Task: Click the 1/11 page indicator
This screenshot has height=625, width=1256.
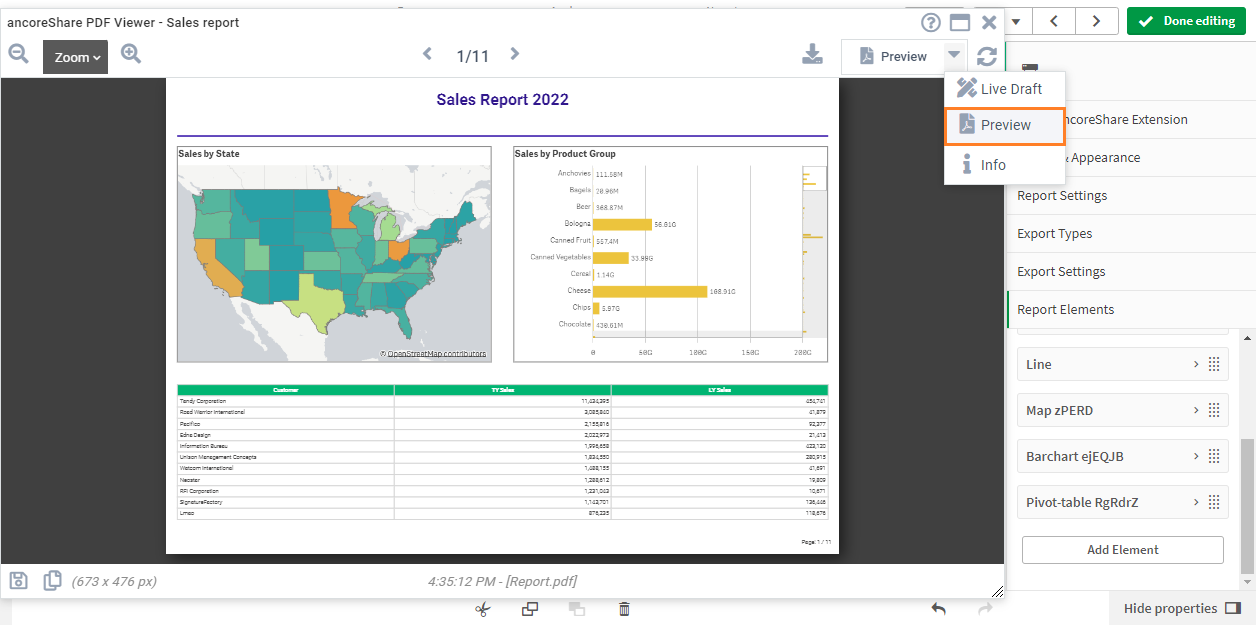Action: point(473,56)
